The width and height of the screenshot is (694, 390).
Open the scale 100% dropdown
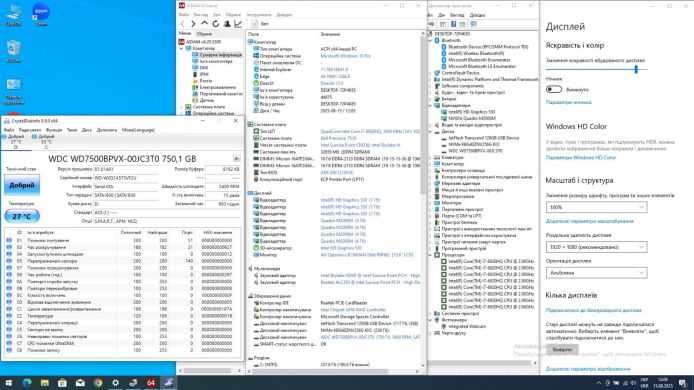pyautogui.click(x=596, y=207)
